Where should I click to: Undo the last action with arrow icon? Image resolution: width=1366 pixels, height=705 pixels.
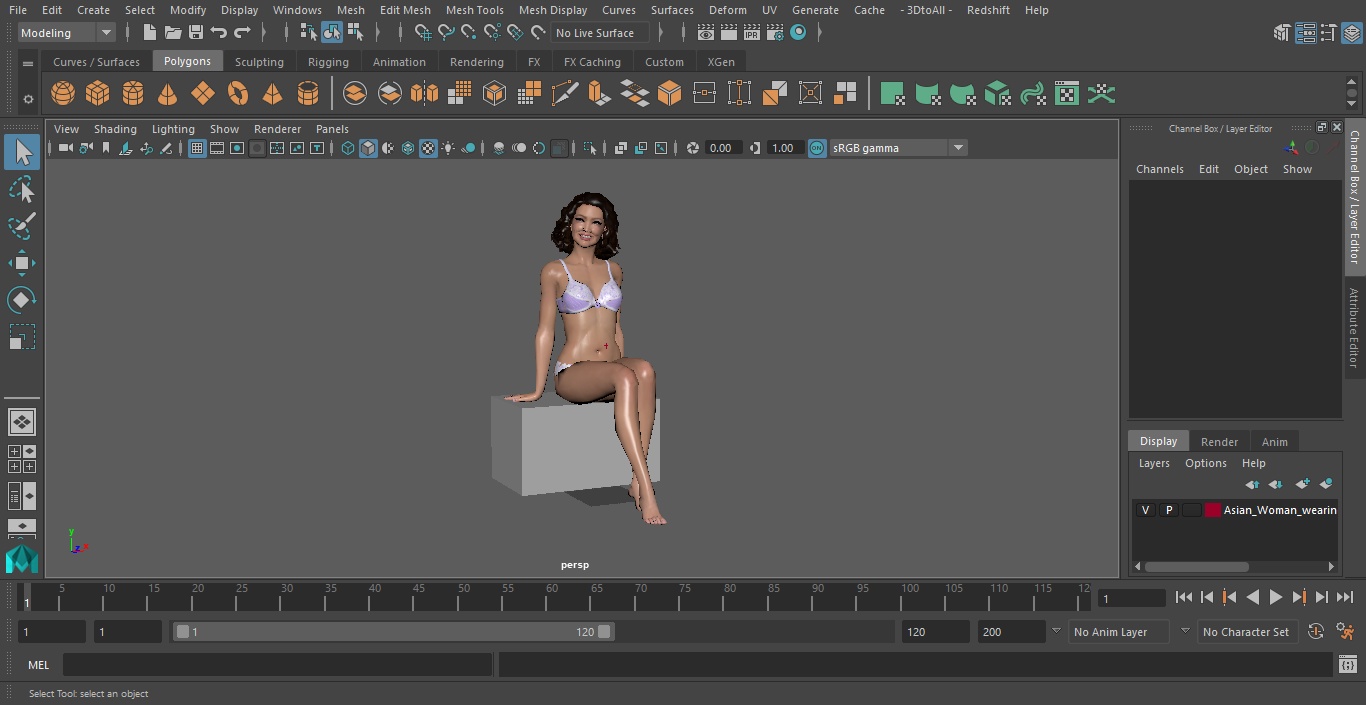pyautogui.click(x=219, y=33)
